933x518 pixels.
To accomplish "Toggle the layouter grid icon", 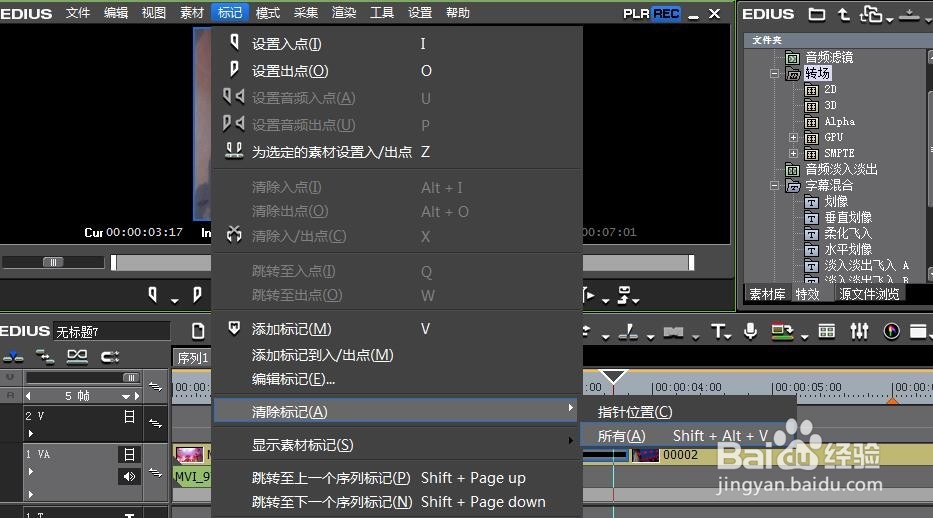I will click(x=826, y=331).
